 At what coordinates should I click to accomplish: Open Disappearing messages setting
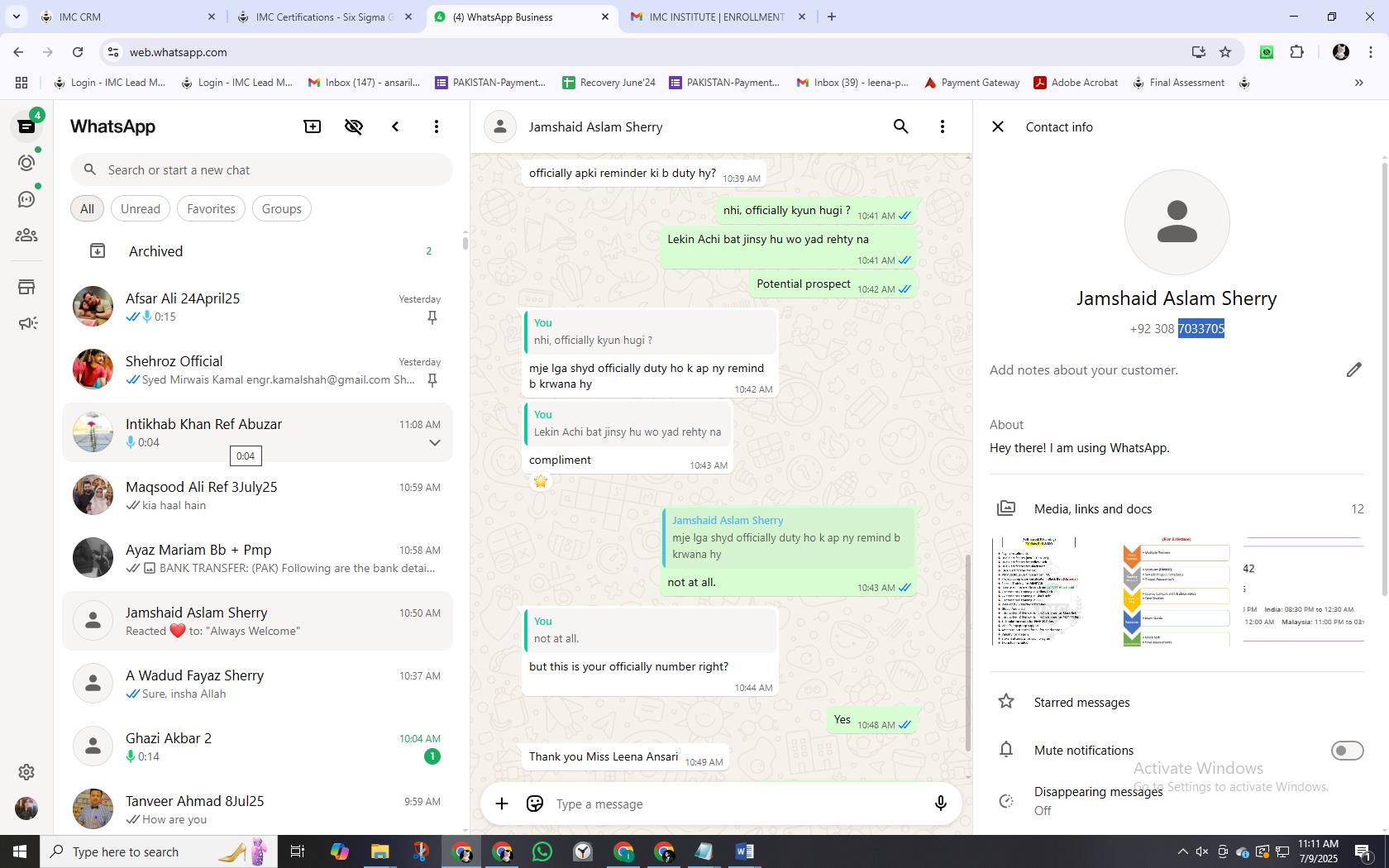tap(1177, 800)
